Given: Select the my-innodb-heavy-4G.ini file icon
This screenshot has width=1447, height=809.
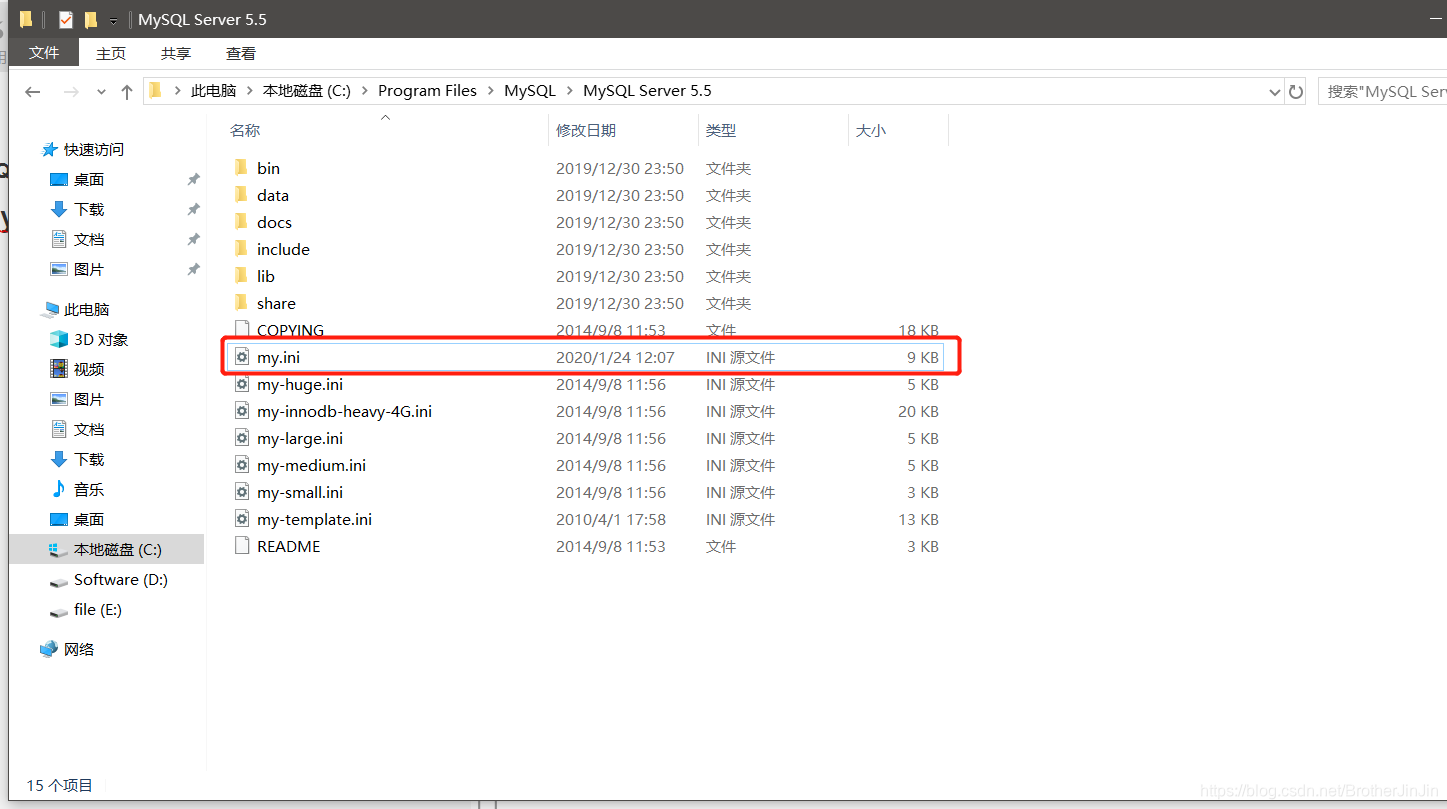Looking at the screenshot, I should 240,411.
